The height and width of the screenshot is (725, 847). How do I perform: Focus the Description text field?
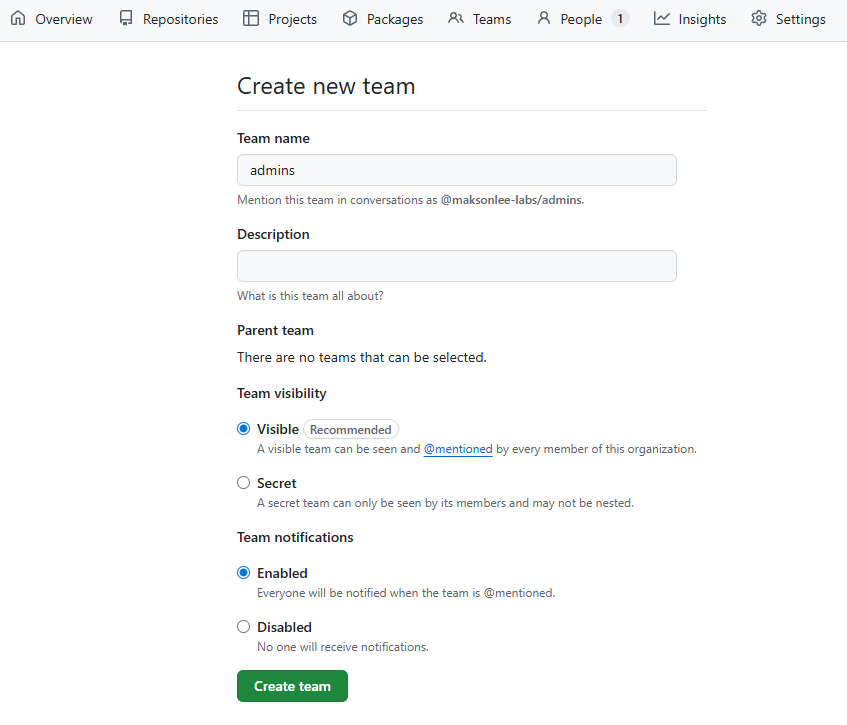pos(456,266)
